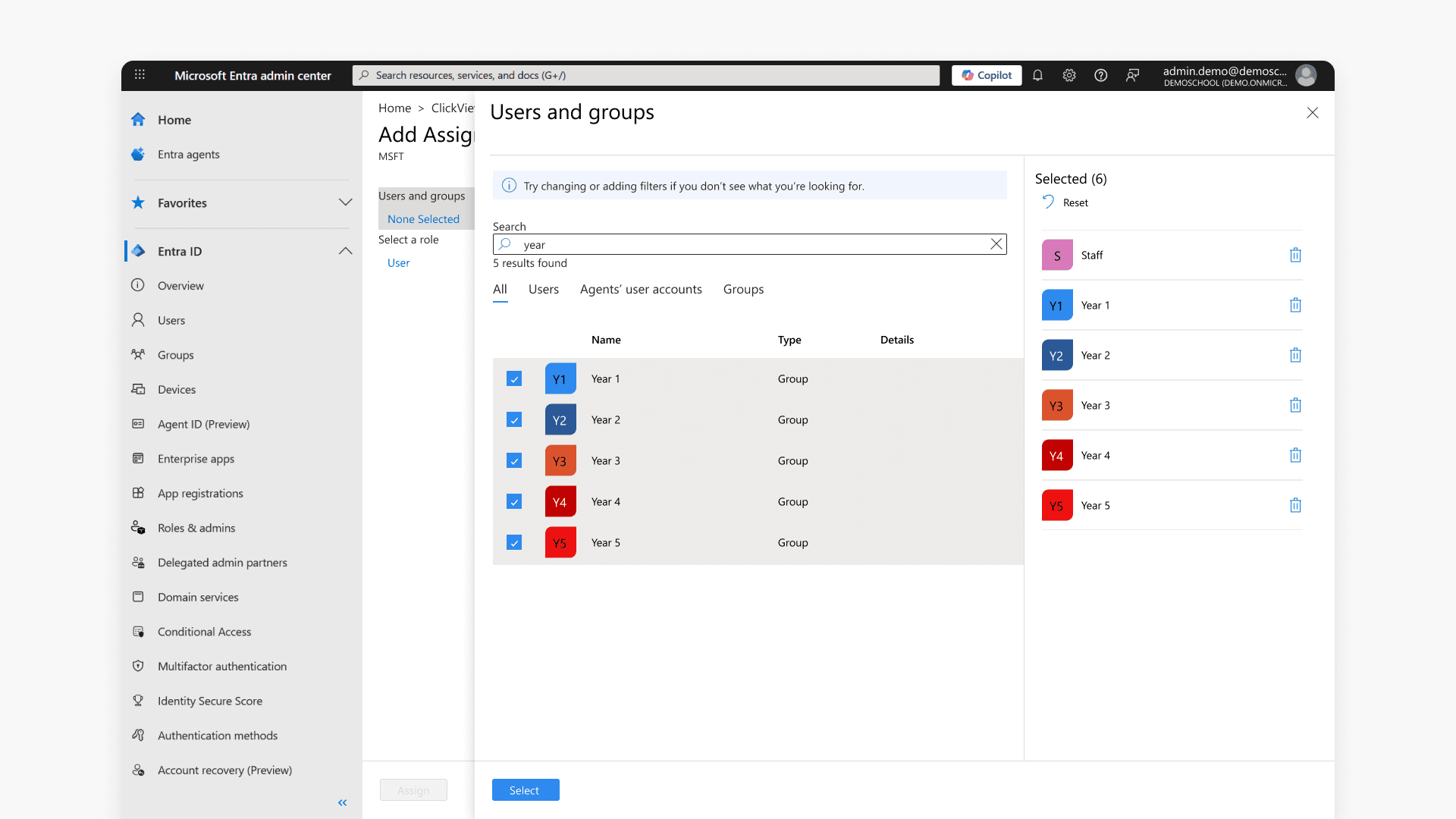Viewport: 1456px width, 819px height.
Task: Open the settings gear icon
Action: (1069, 75)
